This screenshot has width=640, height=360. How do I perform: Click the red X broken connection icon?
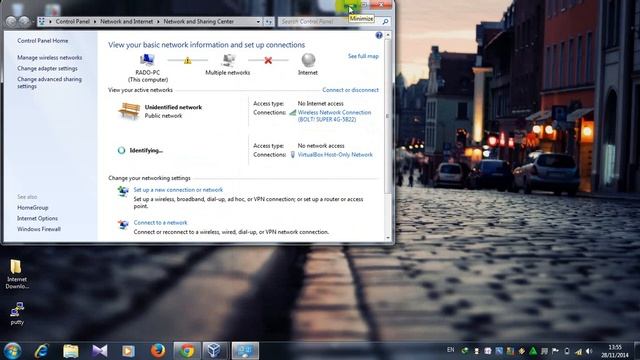coord(268,60)
